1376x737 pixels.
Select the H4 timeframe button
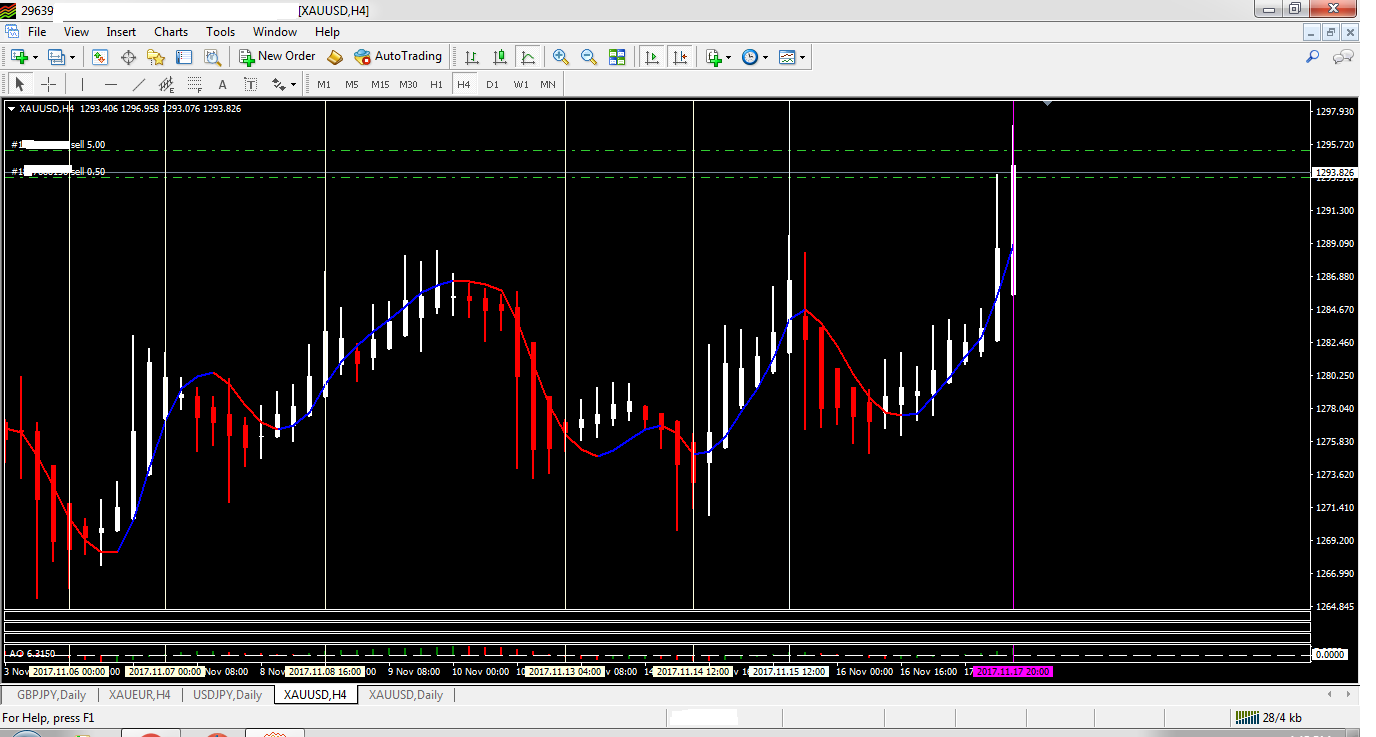[x=464, y=84]
